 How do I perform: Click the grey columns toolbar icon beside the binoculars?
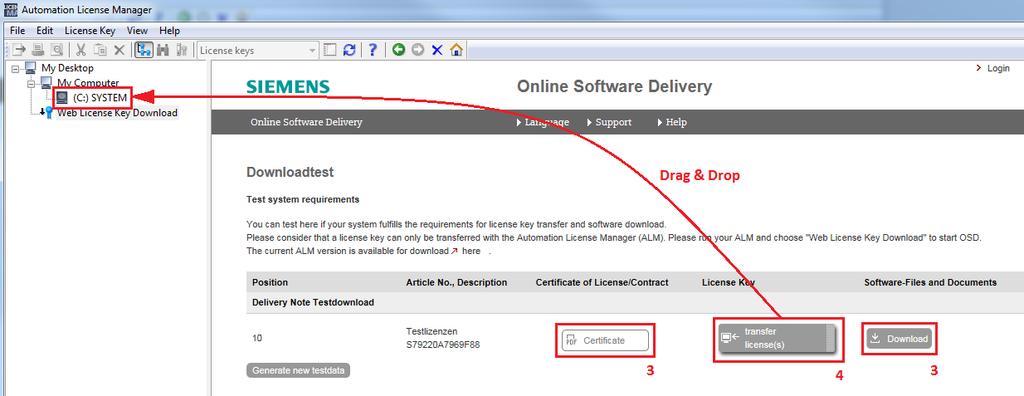(182, 50)
